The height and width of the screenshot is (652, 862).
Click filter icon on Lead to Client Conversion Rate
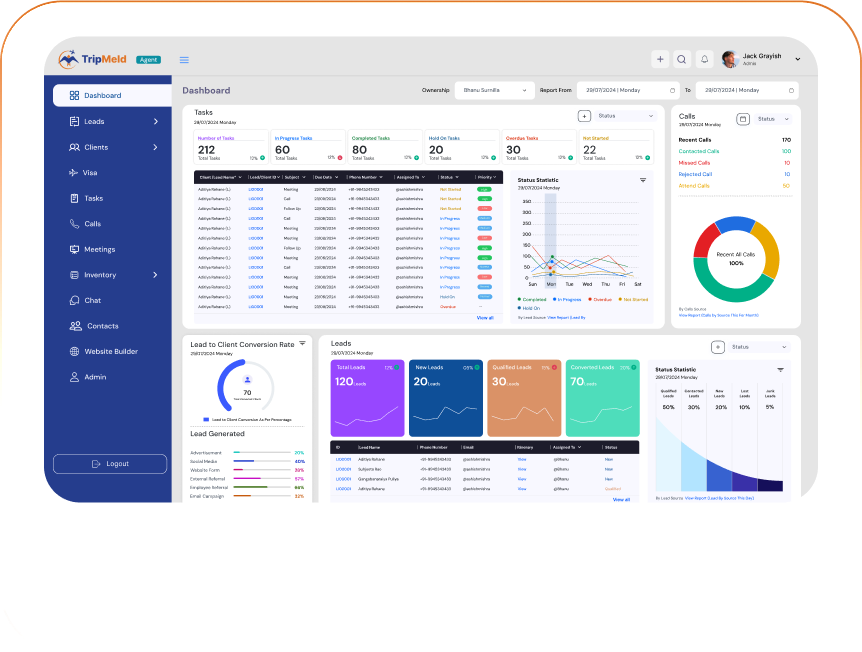click(302, 343)
